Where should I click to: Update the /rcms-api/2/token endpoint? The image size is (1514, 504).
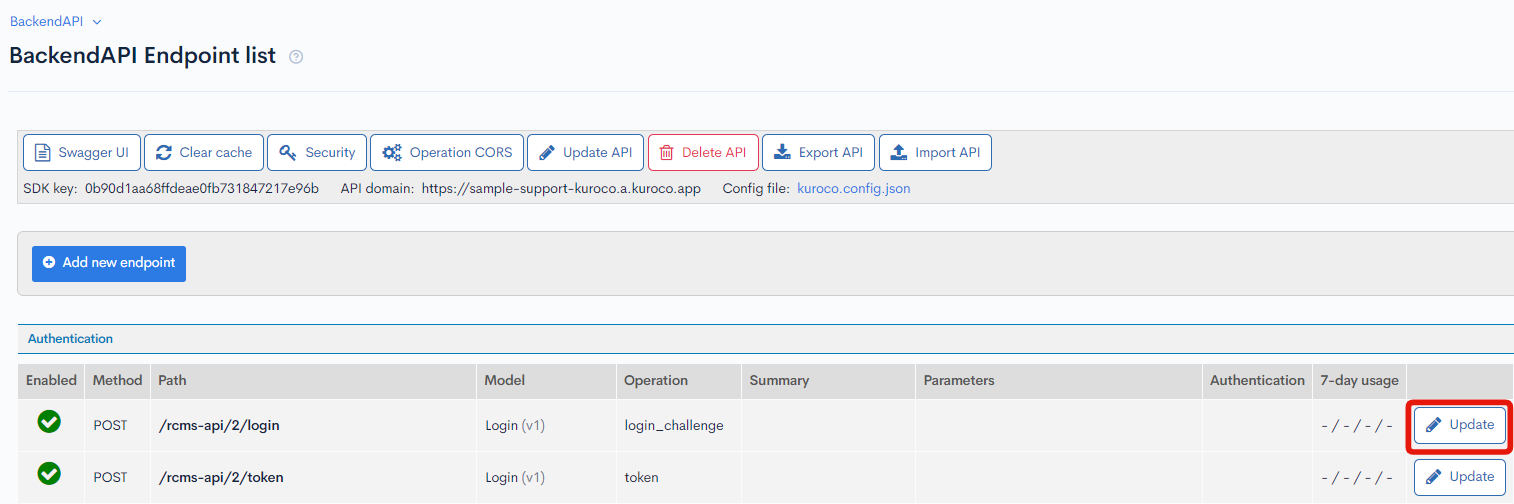(1460, 477)
